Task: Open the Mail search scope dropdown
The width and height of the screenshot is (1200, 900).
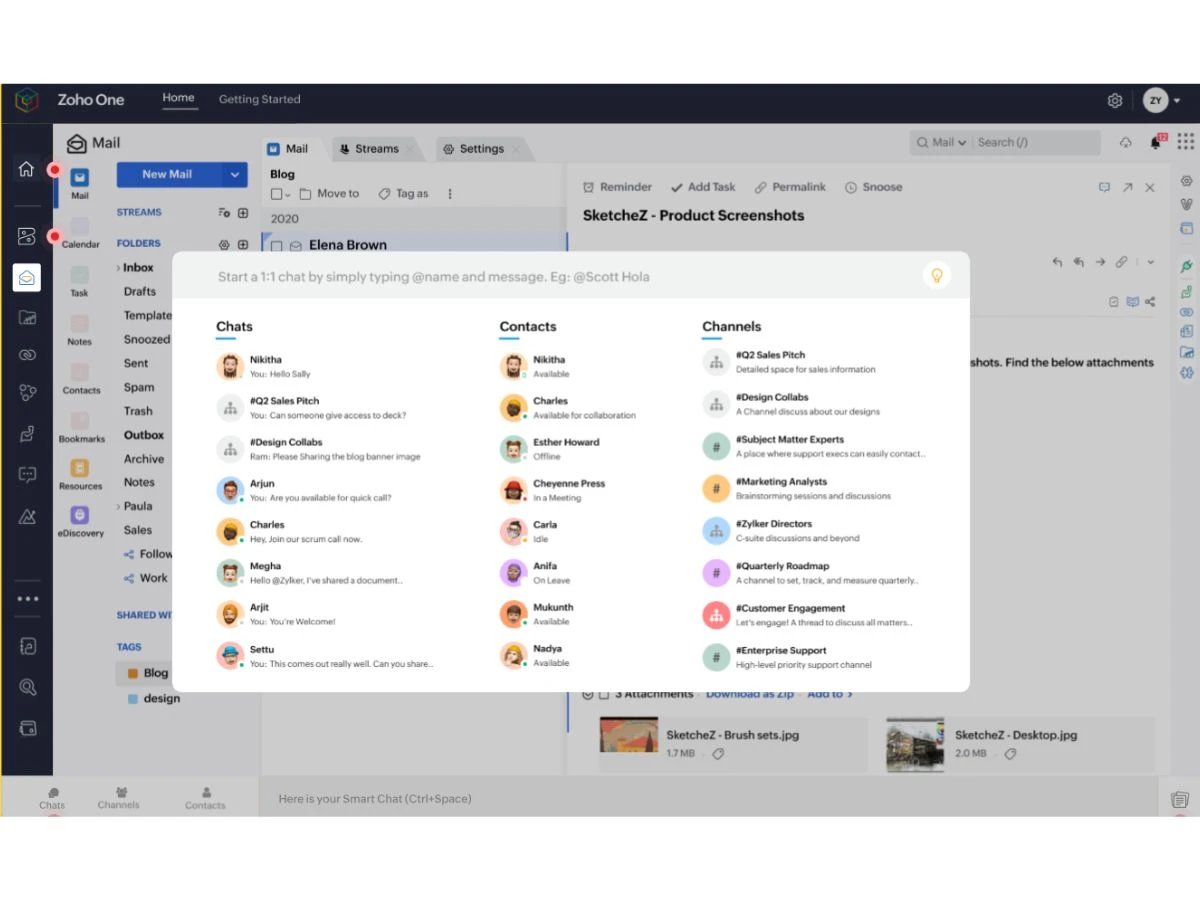Action: point(942,142)
